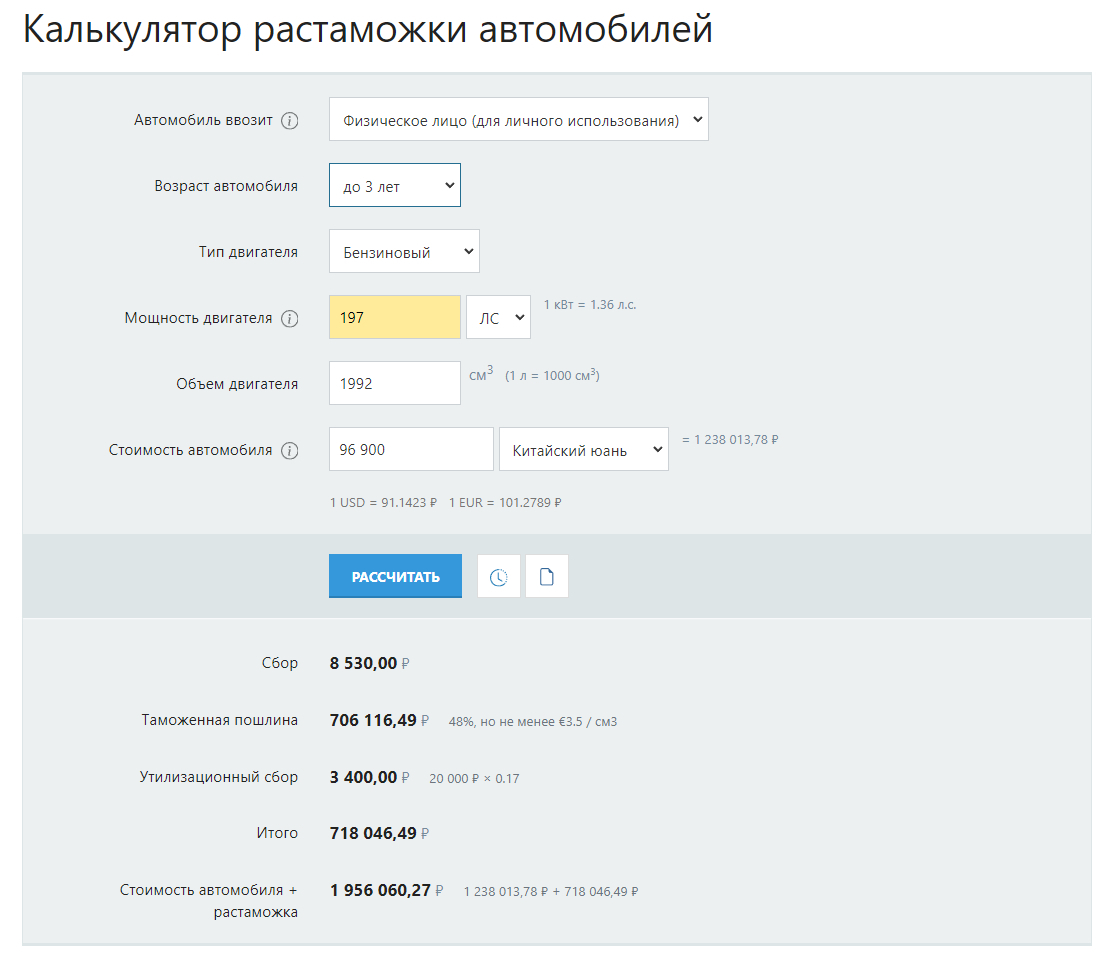1100x960 pixels.
Task: Click the "Тип двигателя" label
Action: pyautogui.click(x=248, y=252)
